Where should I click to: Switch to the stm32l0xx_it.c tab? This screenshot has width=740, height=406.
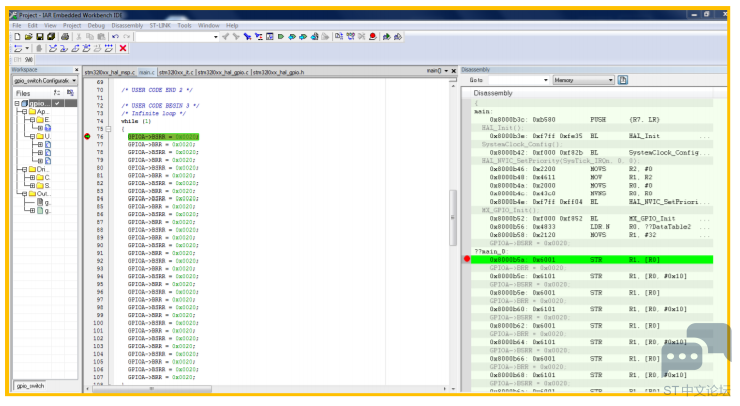click(x=176, y=72)
